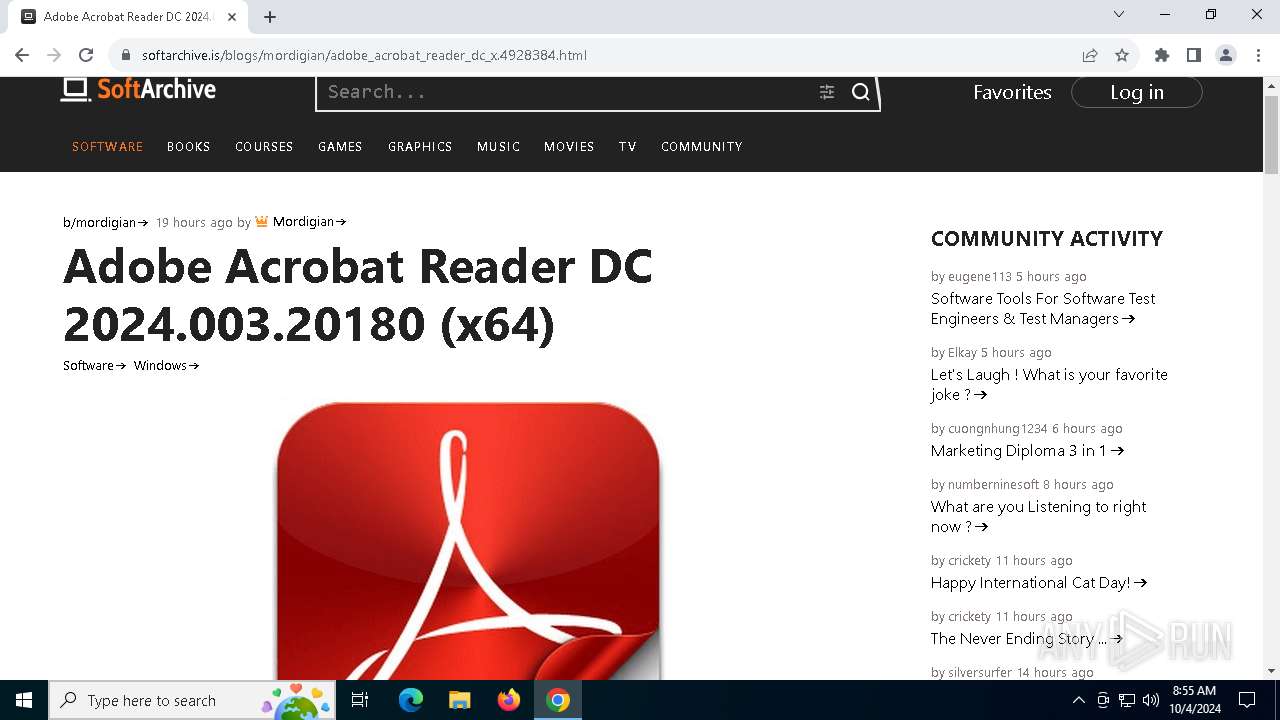Open the GRAPHICS category
The height and width of the screenshot is (720, 1280).
[x=420, y=146]
